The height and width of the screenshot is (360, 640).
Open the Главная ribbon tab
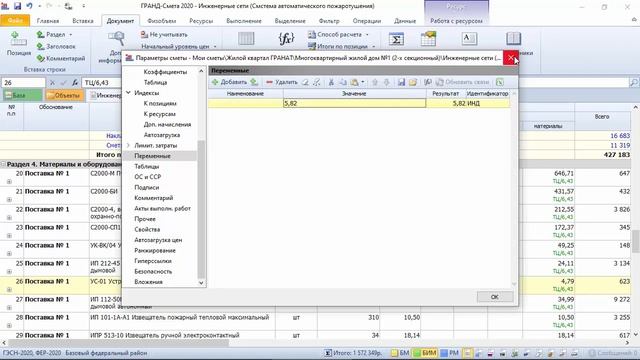point(48,21)
